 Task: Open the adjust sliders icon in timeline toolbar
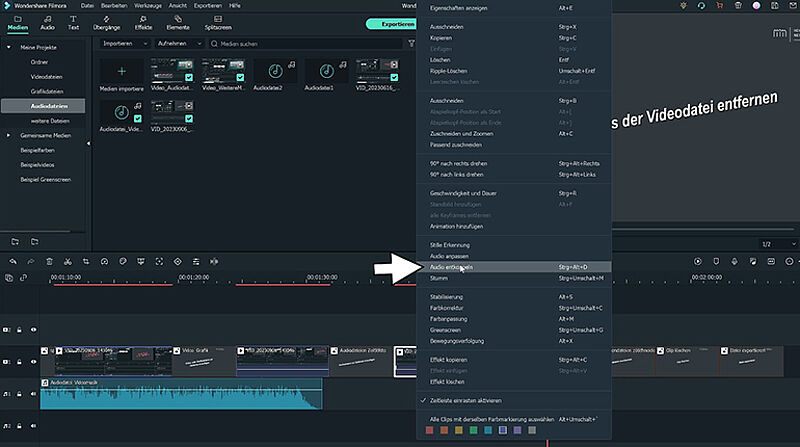(196, 261)
